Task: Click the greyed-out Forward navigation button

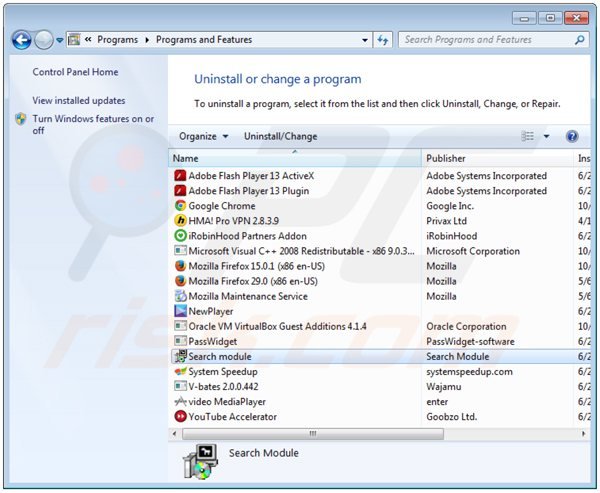Action: click(x=44, y=39)
